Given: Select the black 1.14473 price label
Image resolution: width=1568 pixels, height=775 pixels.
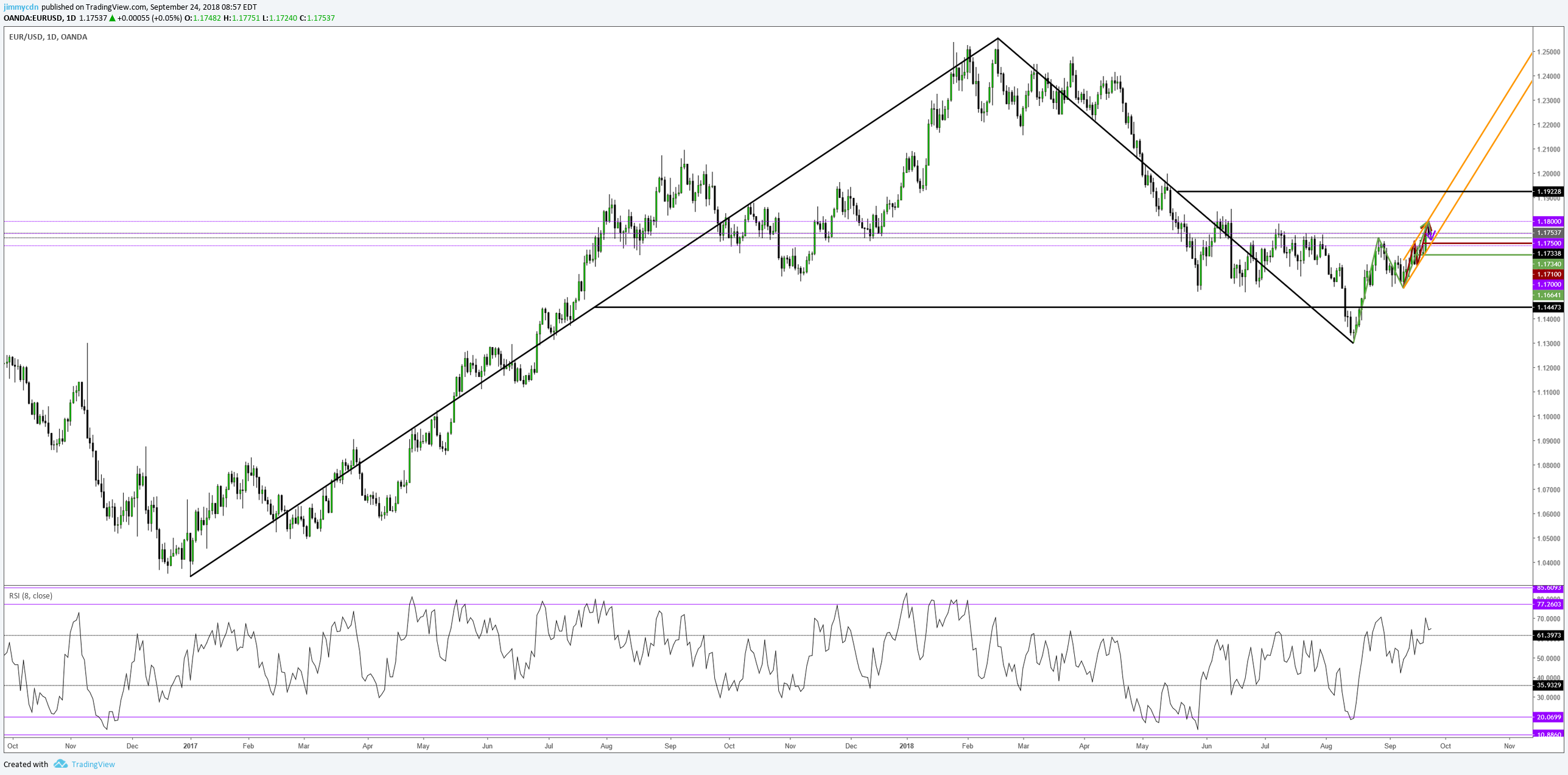Looking at the screenshot, I should [x=1548, y=307].
